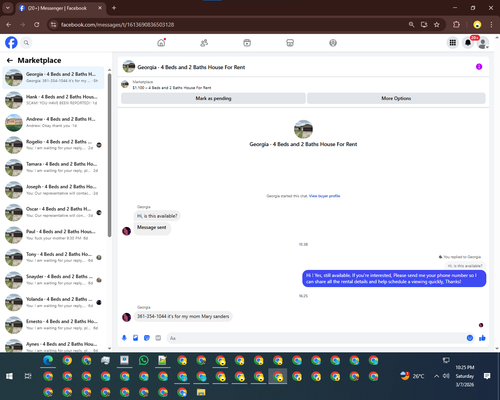
Task: Open a new browser tab
Action: pyautogui.click(x=114, y=8)
